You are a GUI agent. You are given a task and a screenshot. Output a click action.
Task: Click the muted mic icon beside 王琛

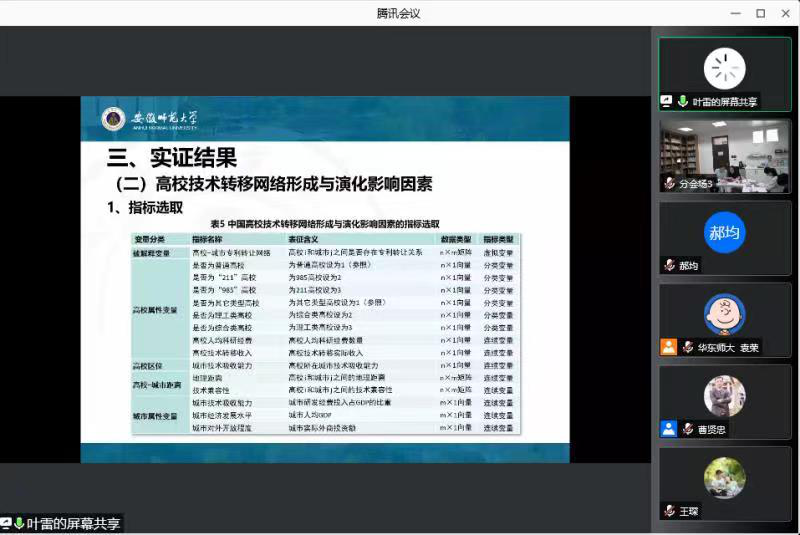click(669, 511)
